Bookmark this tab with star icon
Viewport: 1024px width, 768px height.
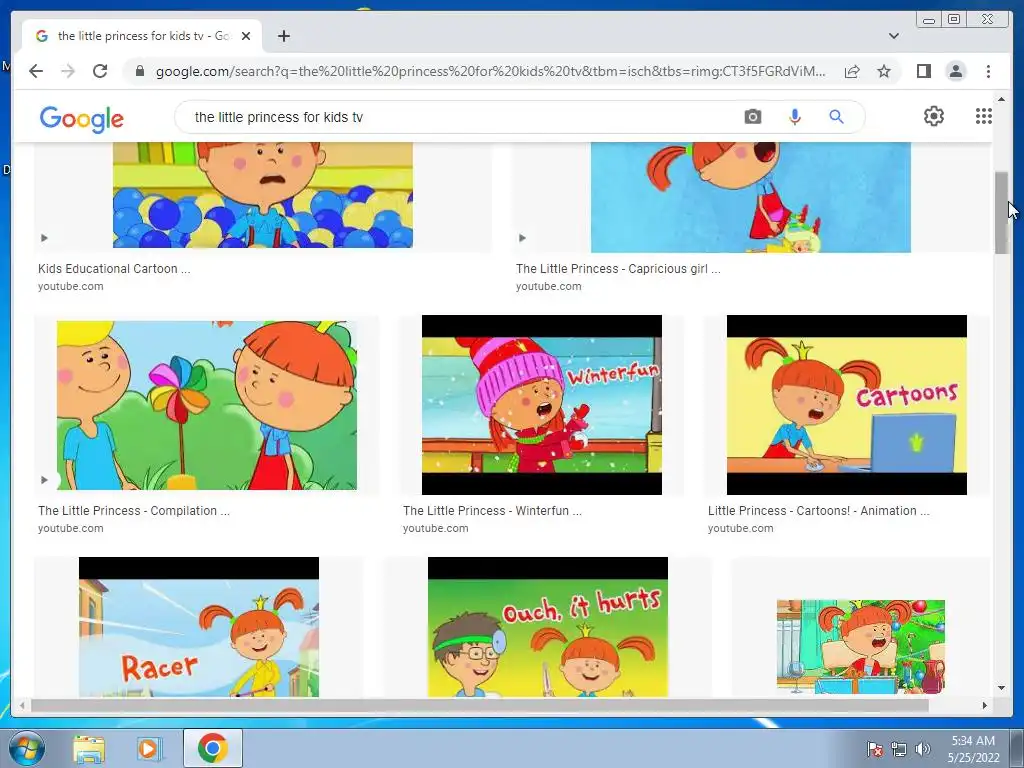point(884,71)
